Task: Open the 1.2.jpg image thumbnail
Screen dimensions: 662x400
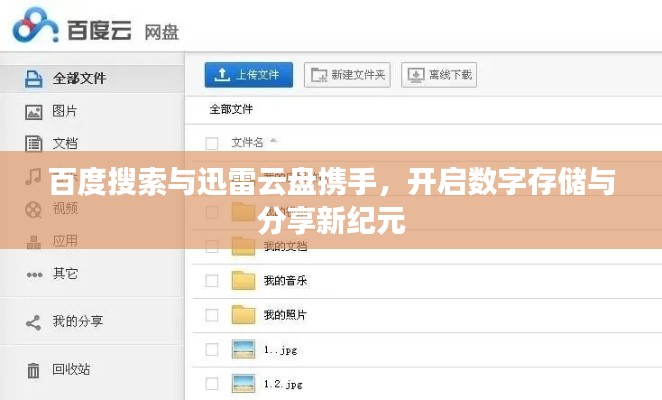Action: (244, 383)
